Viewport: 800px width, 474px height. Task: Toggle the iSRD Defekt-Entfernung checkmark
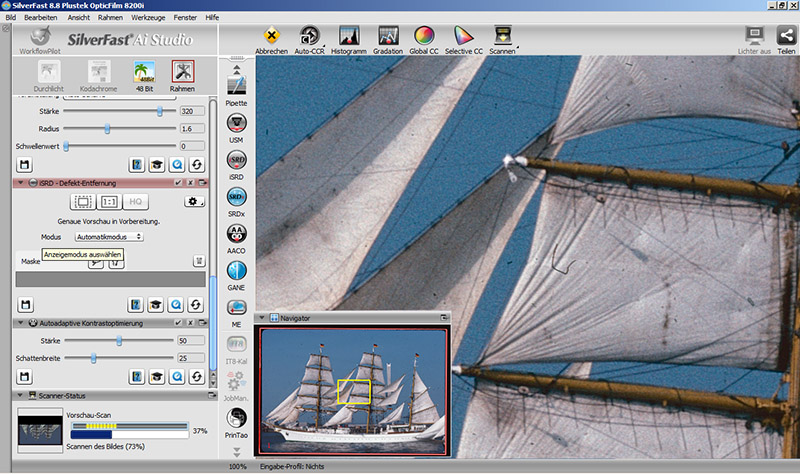(178, 184)
